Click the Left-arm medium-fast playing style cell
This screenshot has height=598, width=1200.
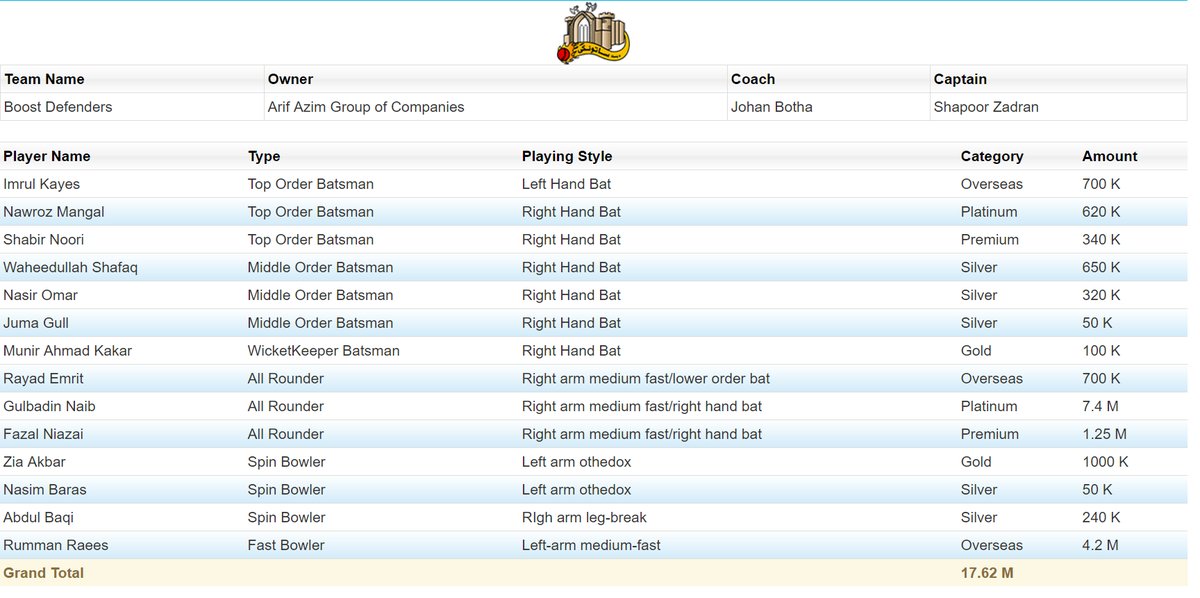(591, 545)
